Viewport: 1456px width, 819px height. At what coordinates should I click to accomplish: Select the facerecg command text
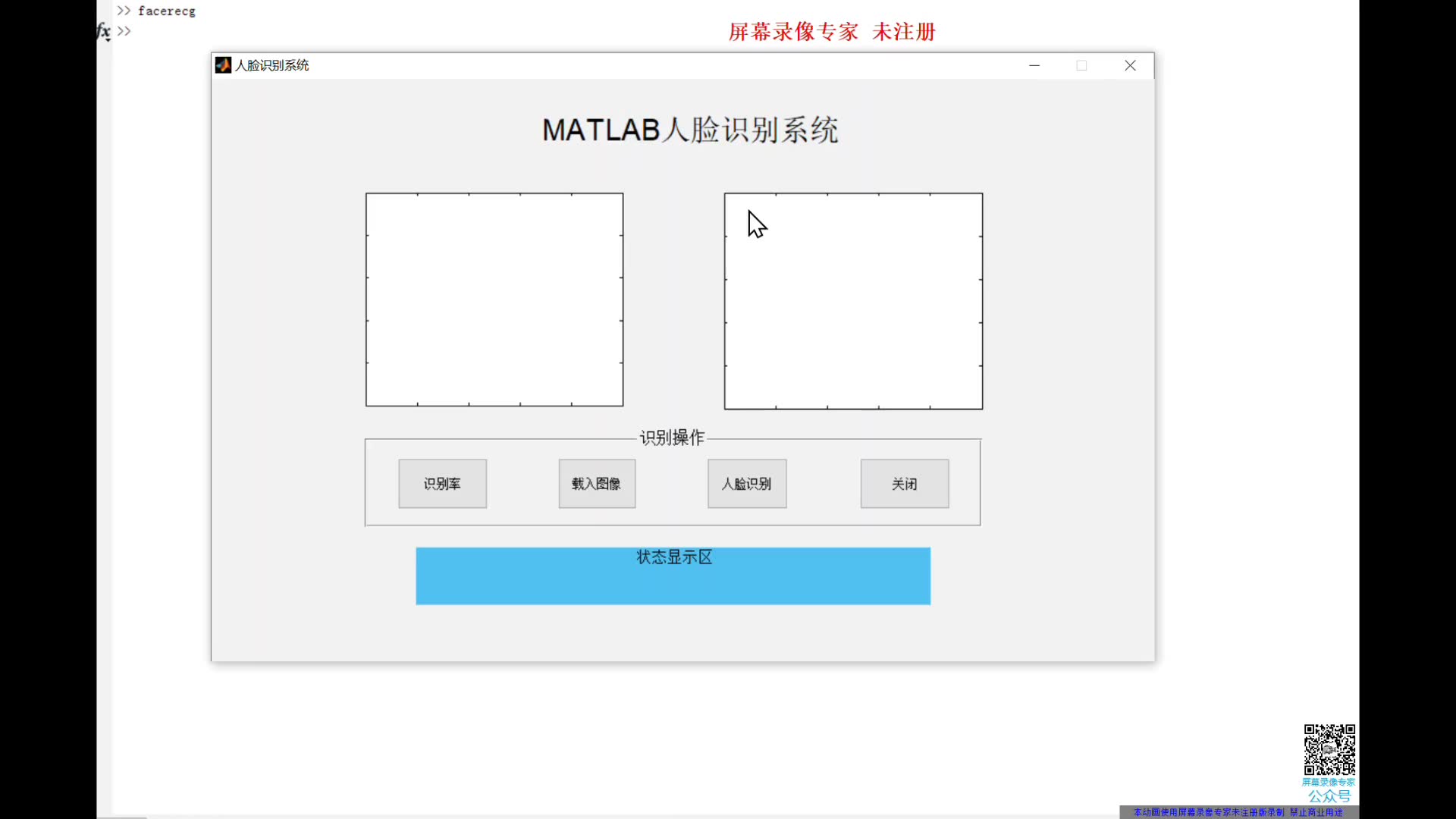pos(168,11)
